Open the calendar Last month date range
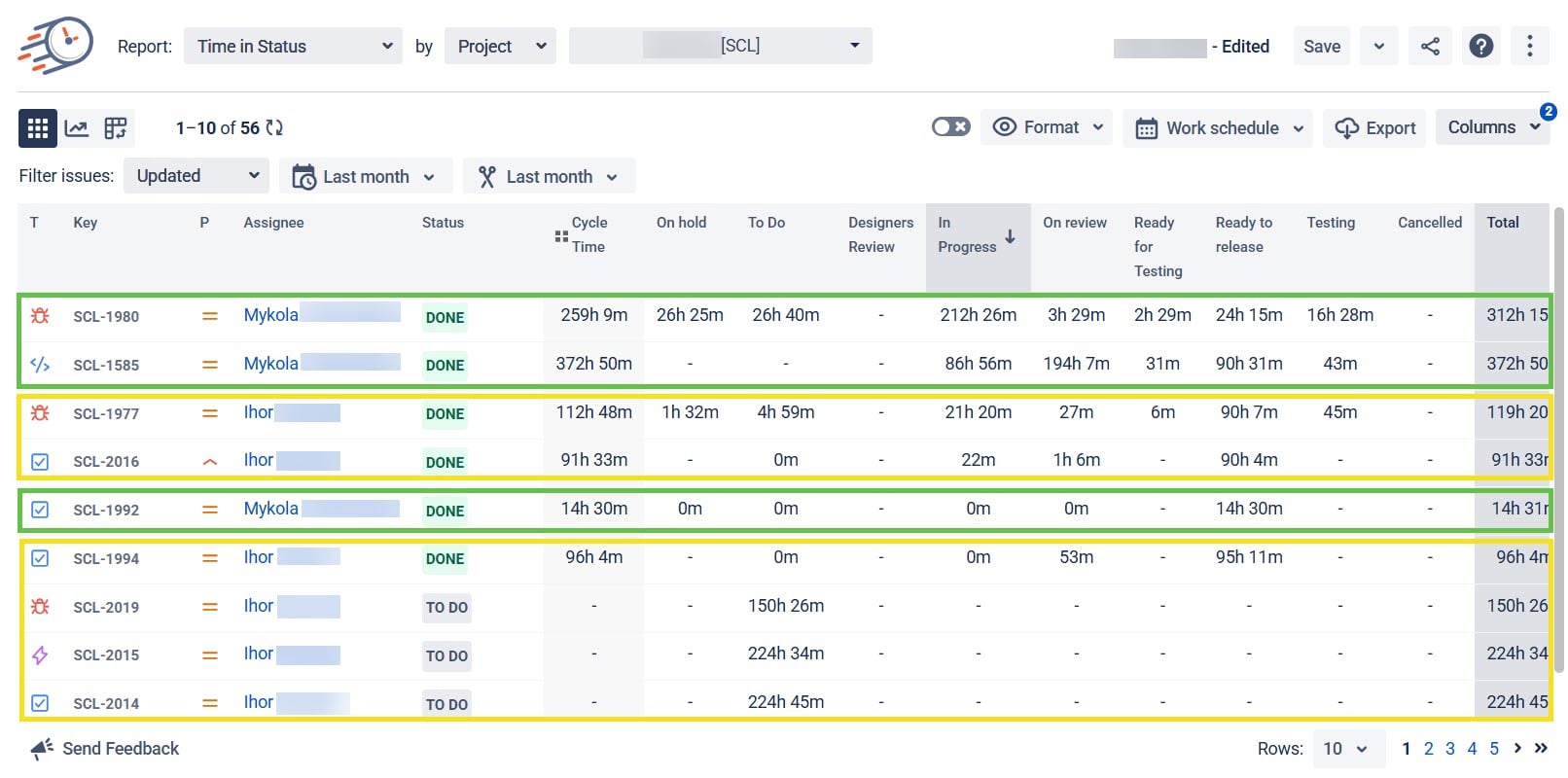Image resolution: width=1568 pixels, height=778 pixels. 366,176
